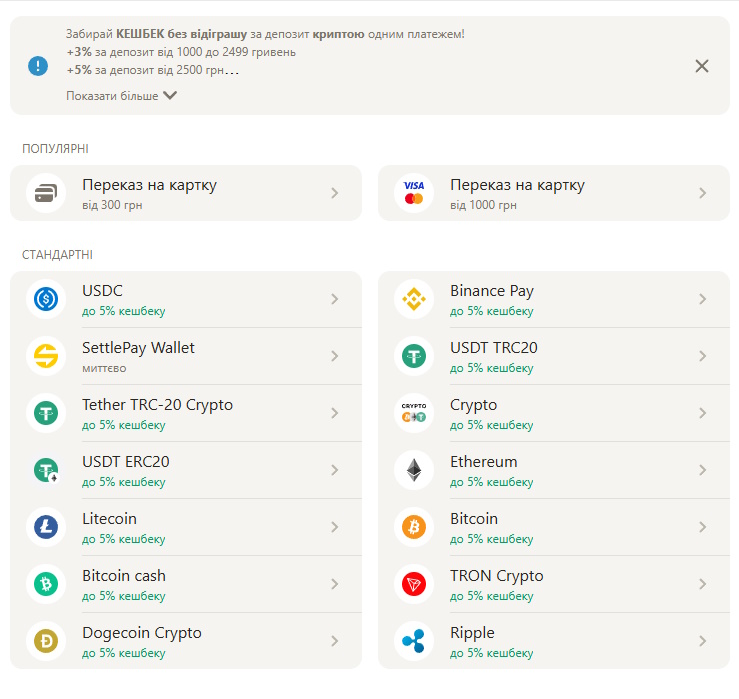Click 'до 5% кешбеку' under Ripple
This screenshot has height=699, width=739.
point(492,653)
